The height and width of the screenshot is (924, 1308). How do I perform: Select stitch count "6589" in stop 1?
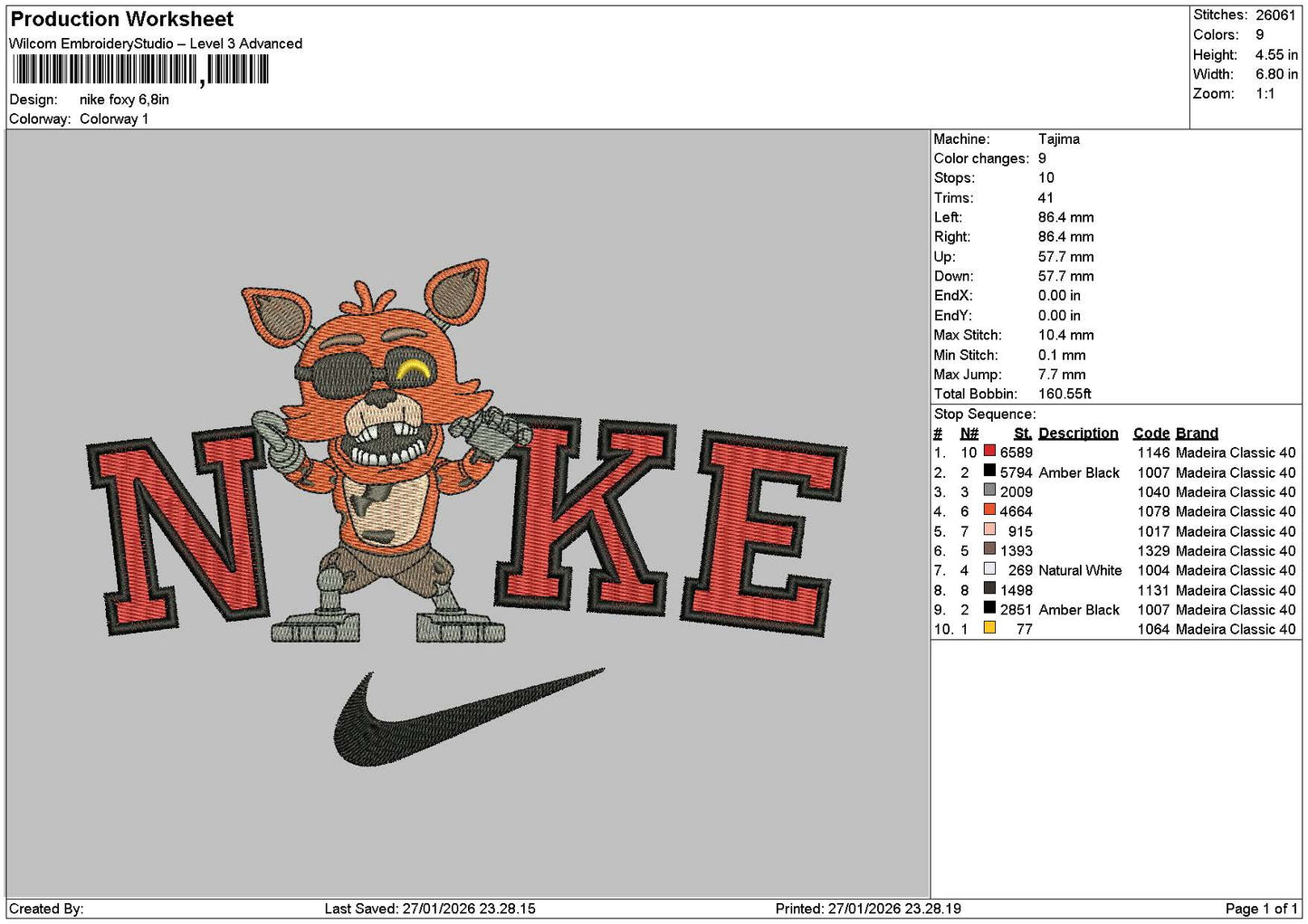point(1016,452)
